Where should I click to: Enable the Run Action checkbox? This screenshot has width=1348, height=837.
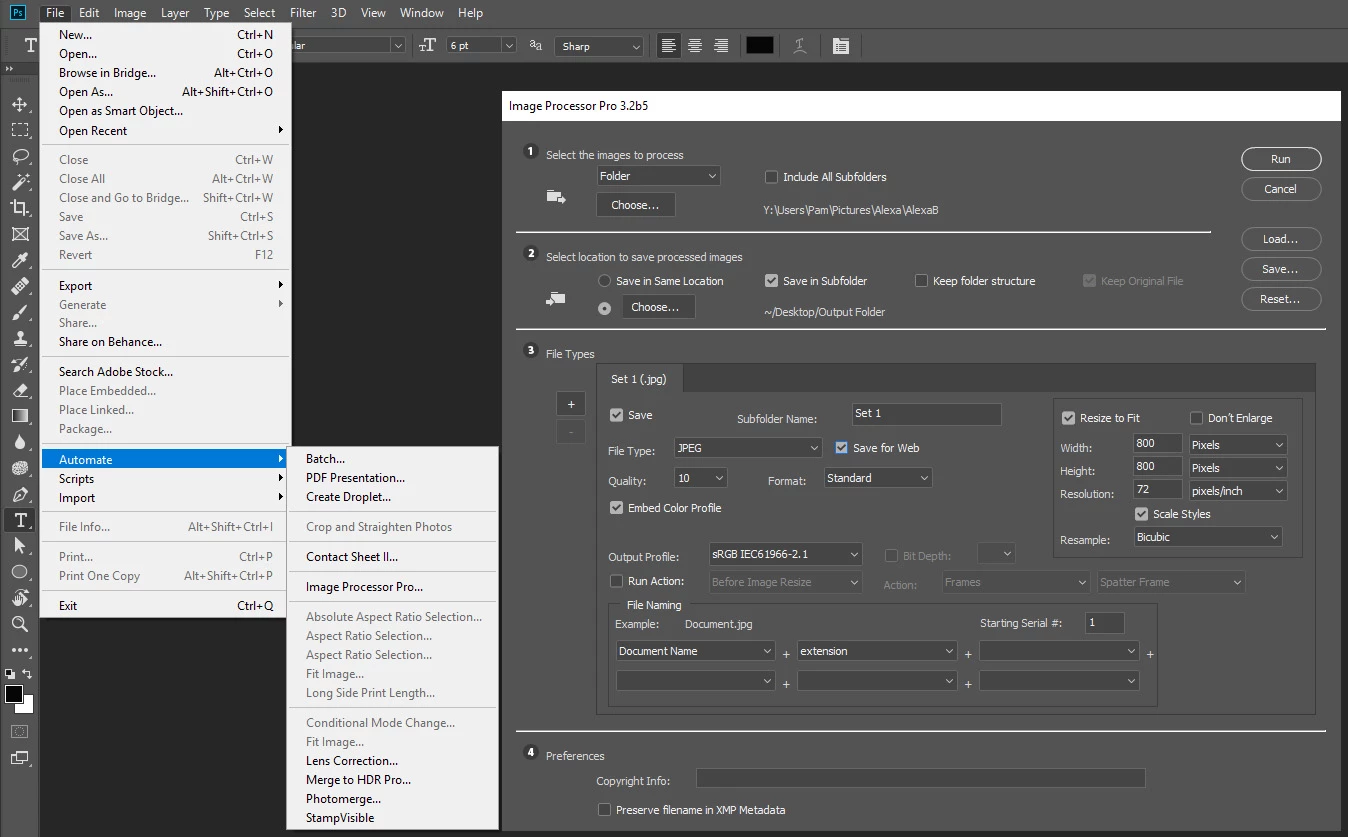[617, 581]
